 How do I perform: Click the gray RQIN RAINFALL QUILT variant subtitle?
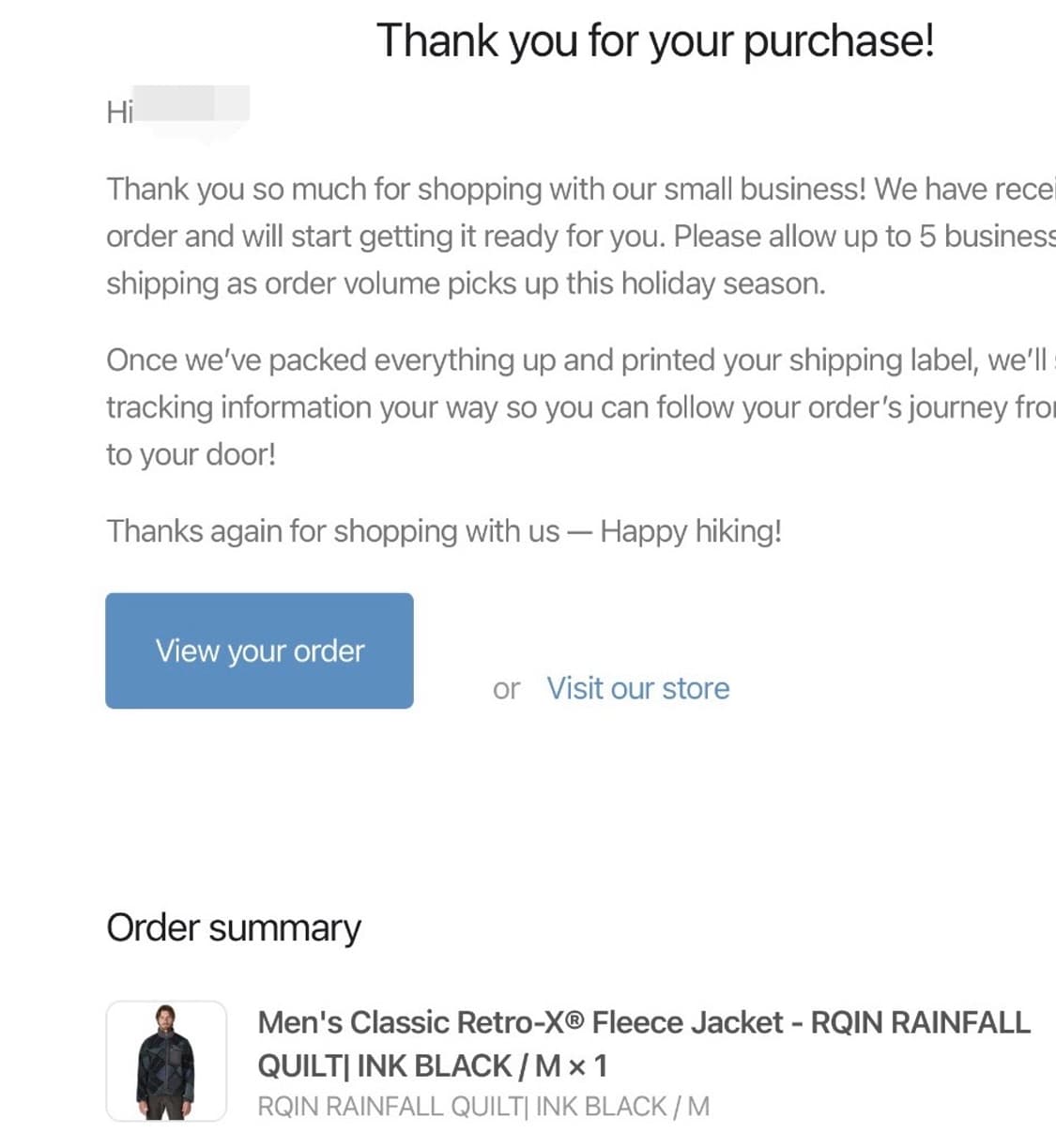[x=482, y=1107]
